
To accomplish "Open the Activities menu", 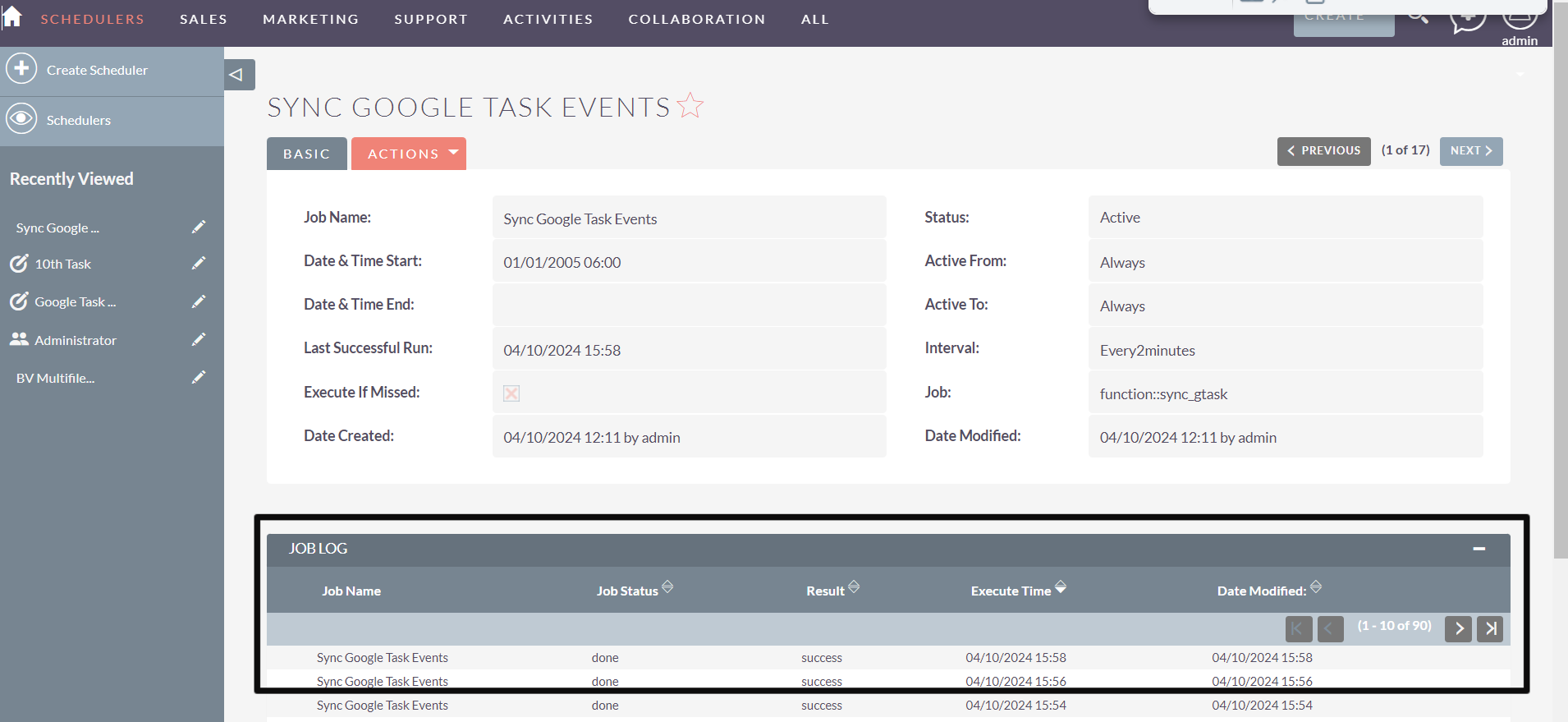I will coord(548,19).
